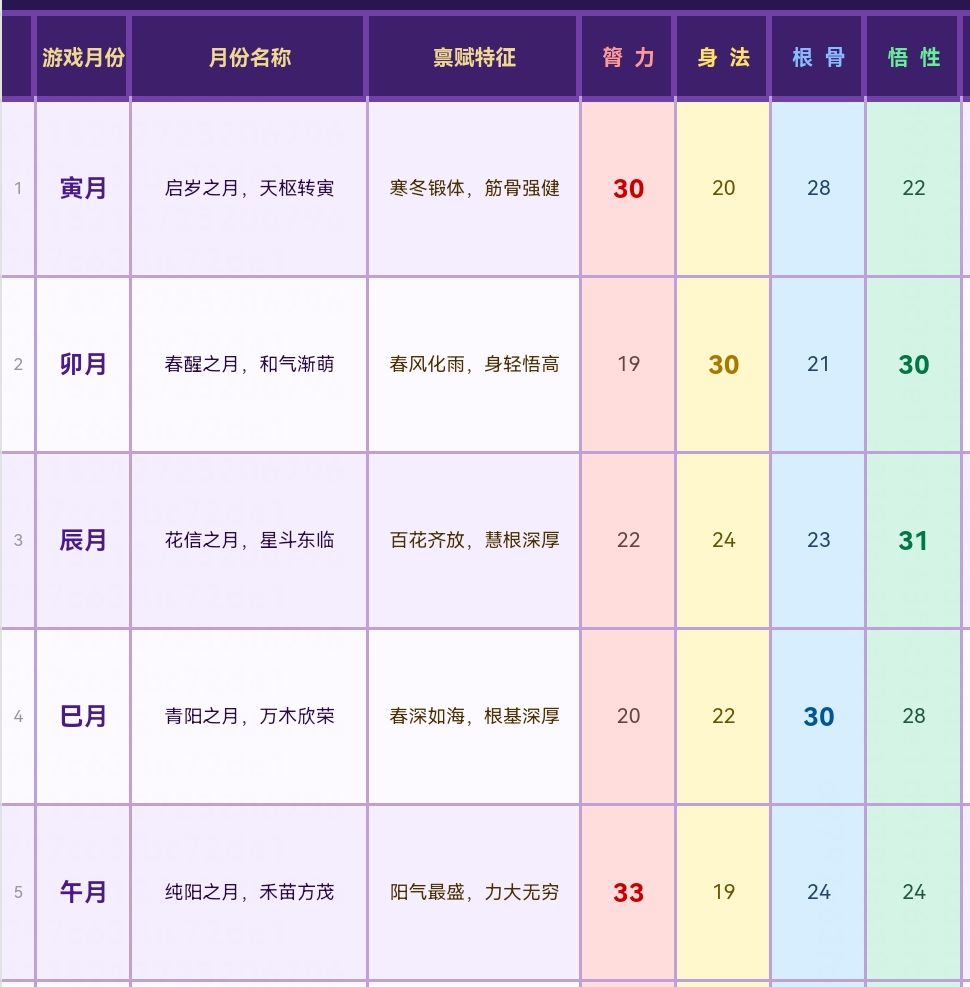Select the 卯月 cell
Viewport: 970px width, 987px height.
point(83,364)
